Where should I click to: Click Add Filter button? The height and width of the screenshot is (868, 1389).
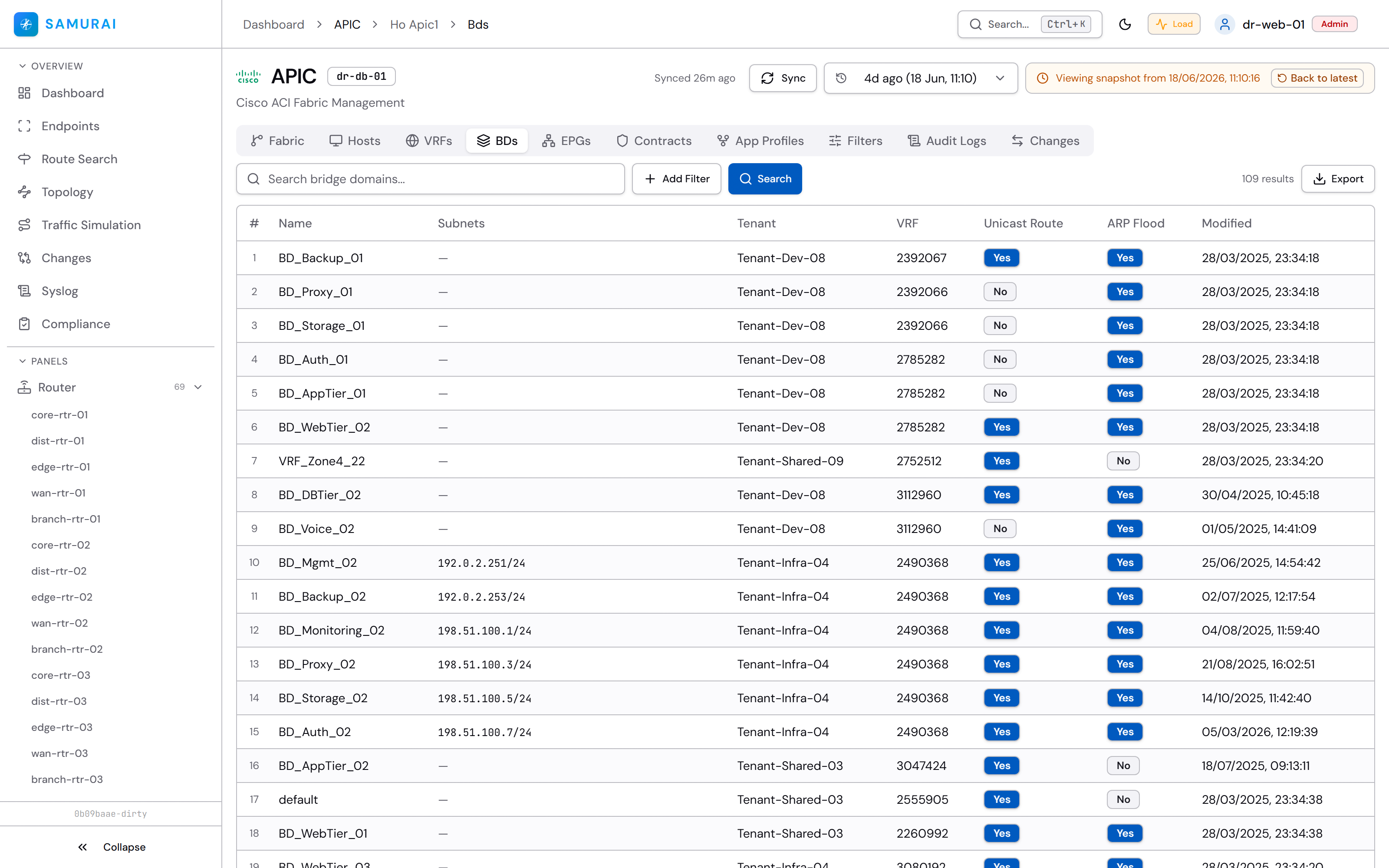[x=676, y=179]
